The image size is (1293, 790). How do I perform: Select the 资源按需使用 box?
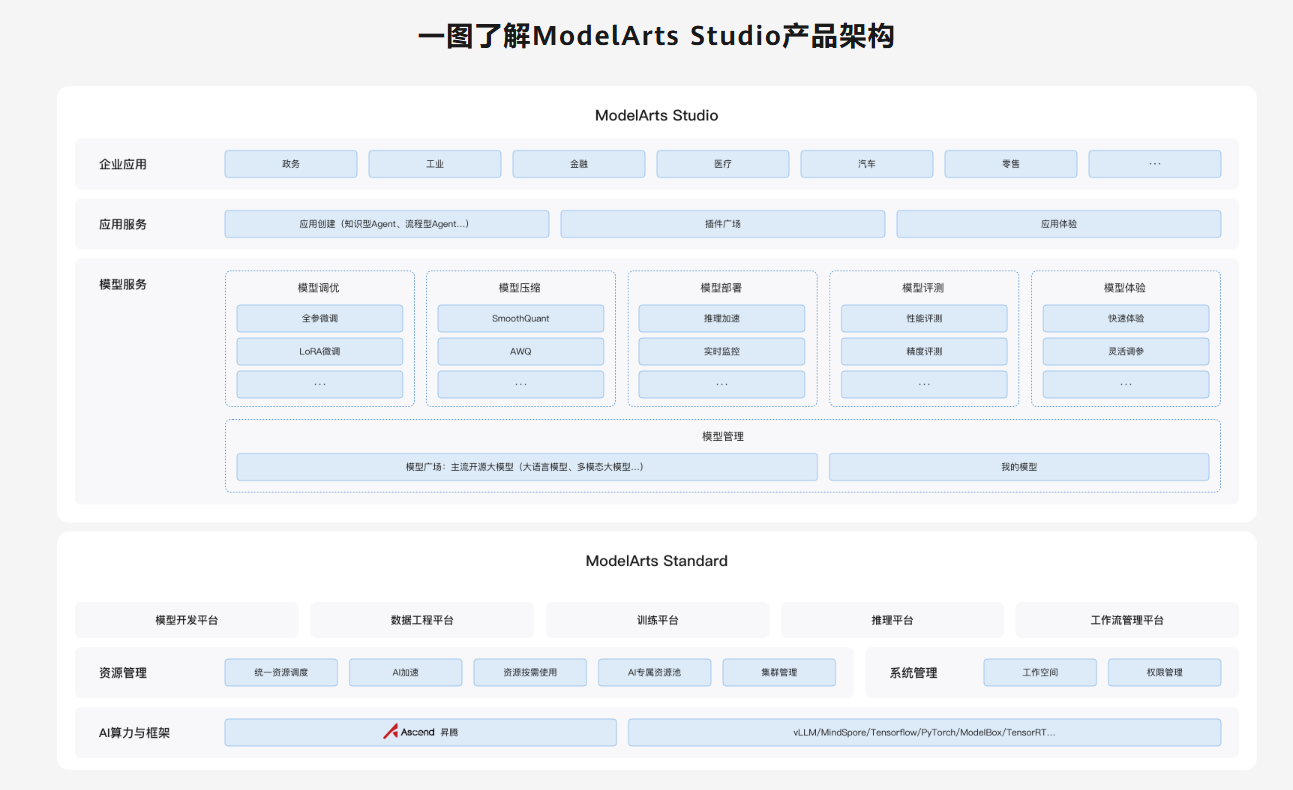pos(530,672)
